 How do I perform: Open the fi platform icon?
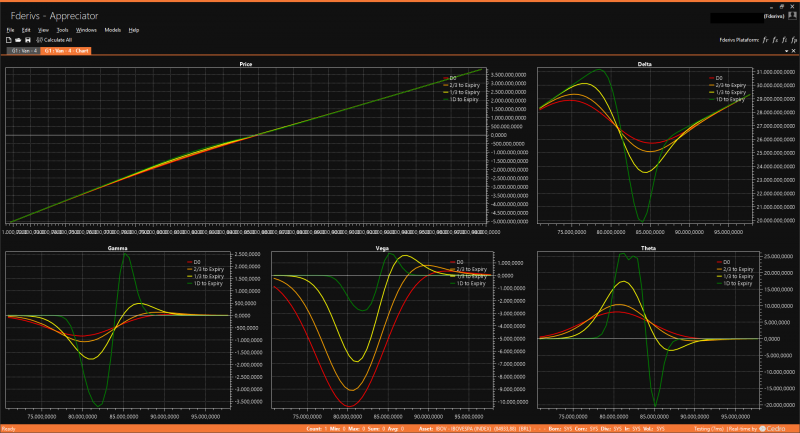[x=784, y=39]
